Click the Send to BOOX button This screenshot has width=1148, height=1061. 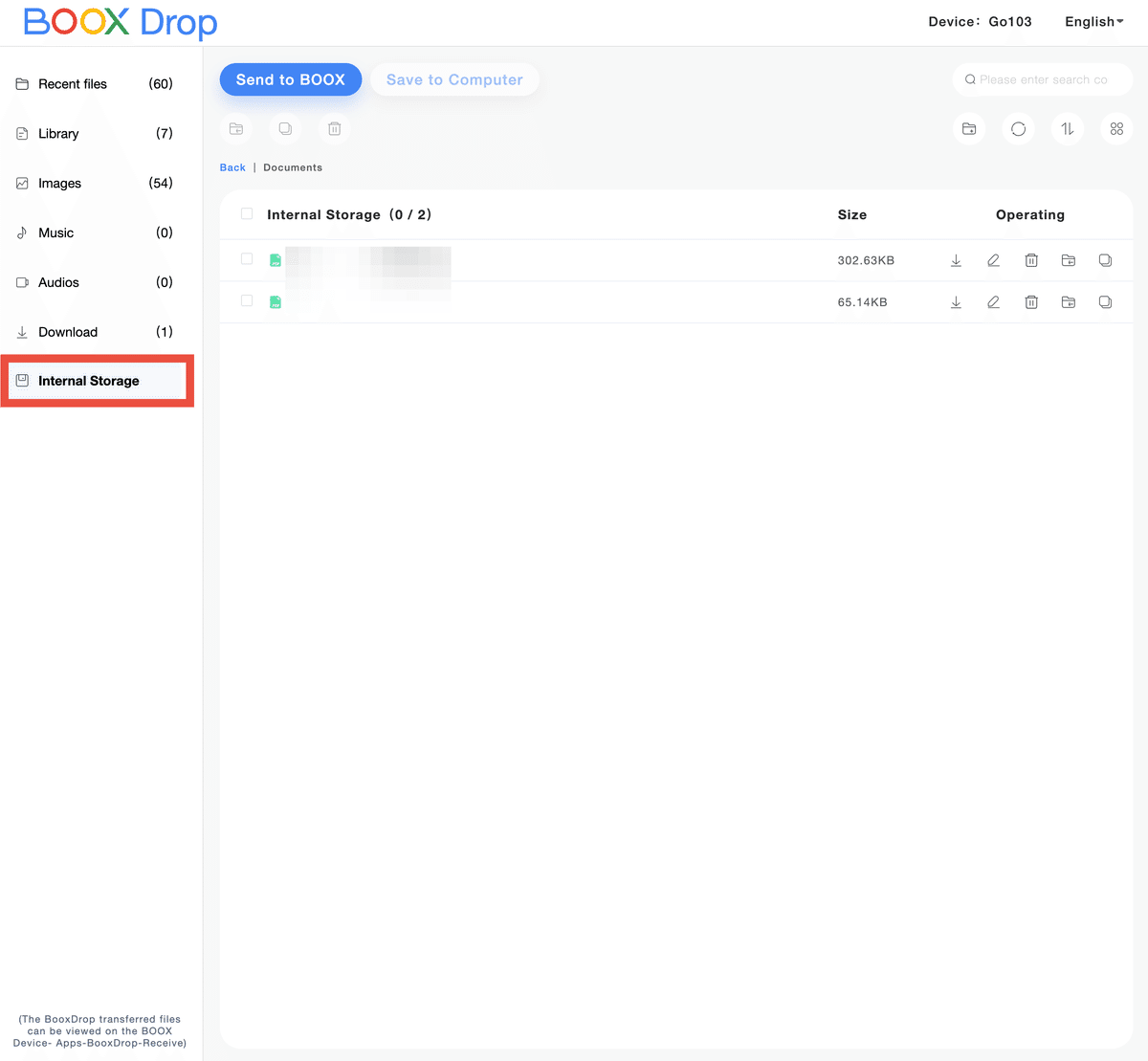pos(291,79)
